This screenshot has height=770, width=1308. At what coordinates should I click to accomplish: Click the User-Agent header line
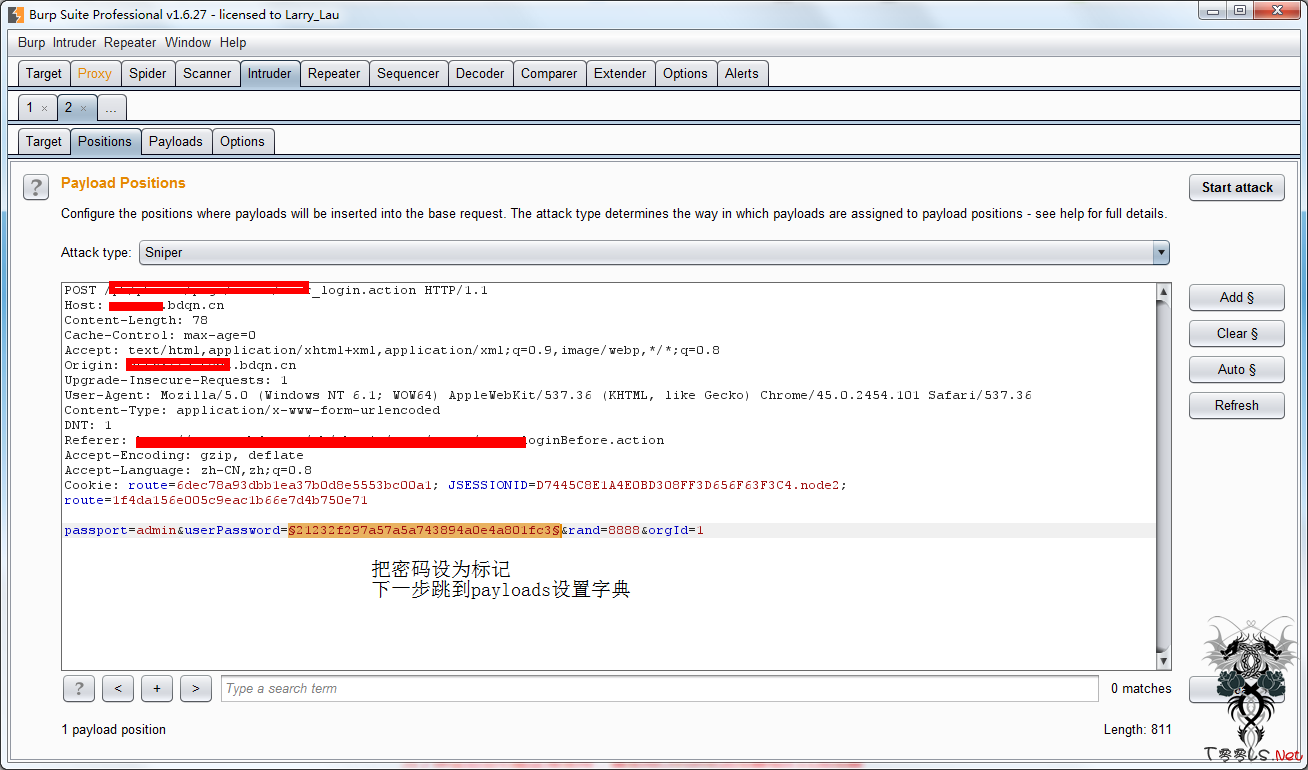(548, 395)
